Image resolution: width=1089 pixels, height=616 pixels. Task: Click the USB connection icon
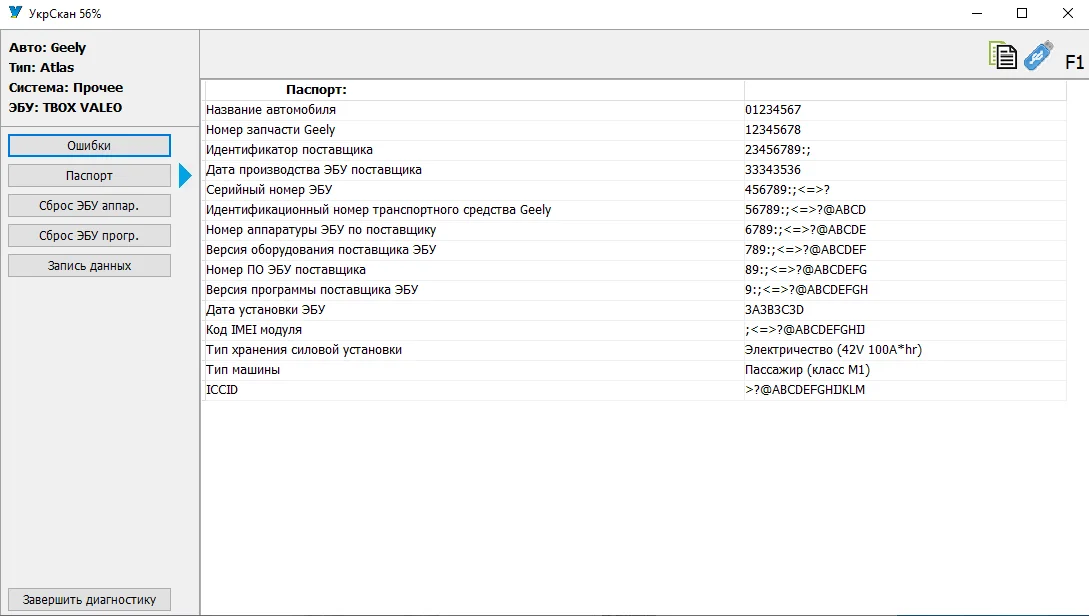click(x=1038, y=56)
